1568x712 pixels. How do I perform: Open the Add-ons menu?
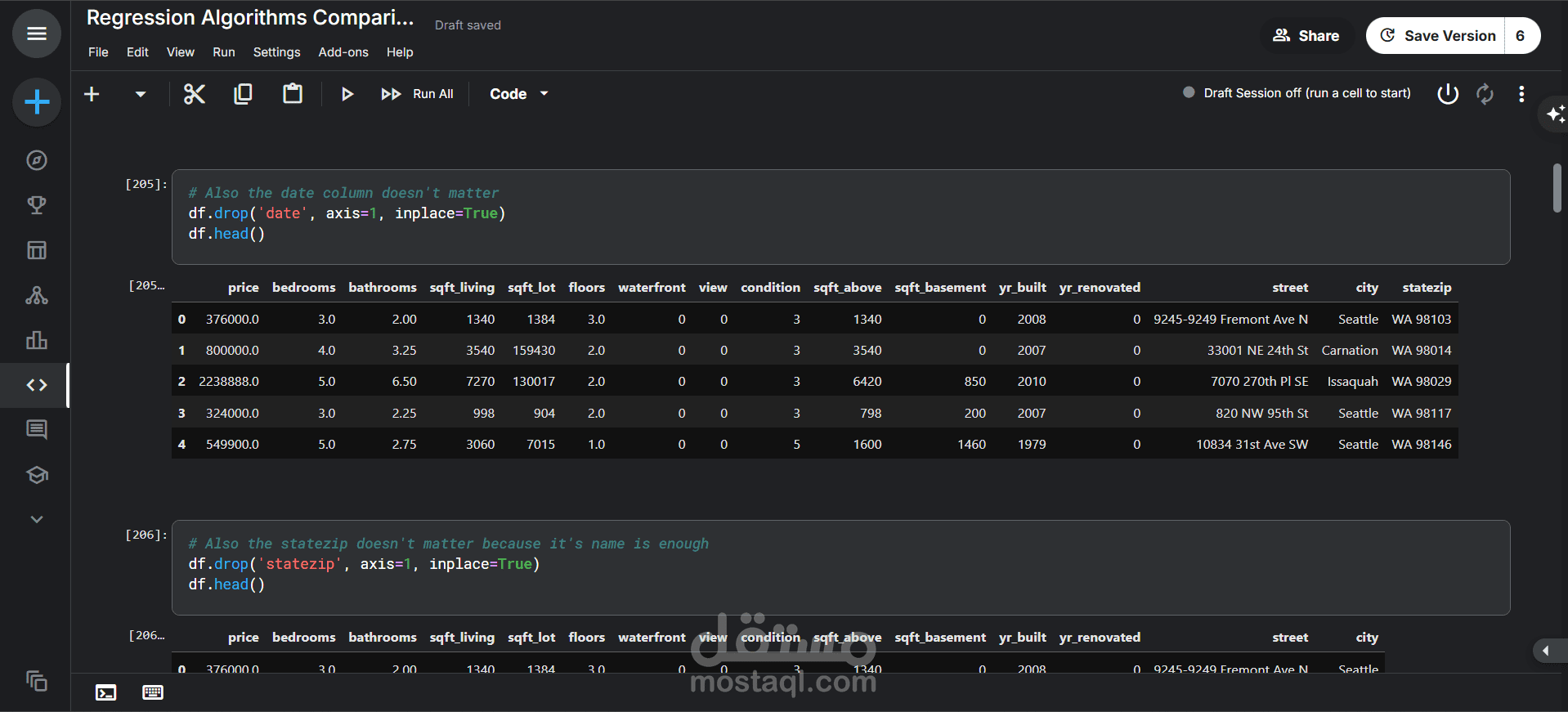(x=343, y=52)
